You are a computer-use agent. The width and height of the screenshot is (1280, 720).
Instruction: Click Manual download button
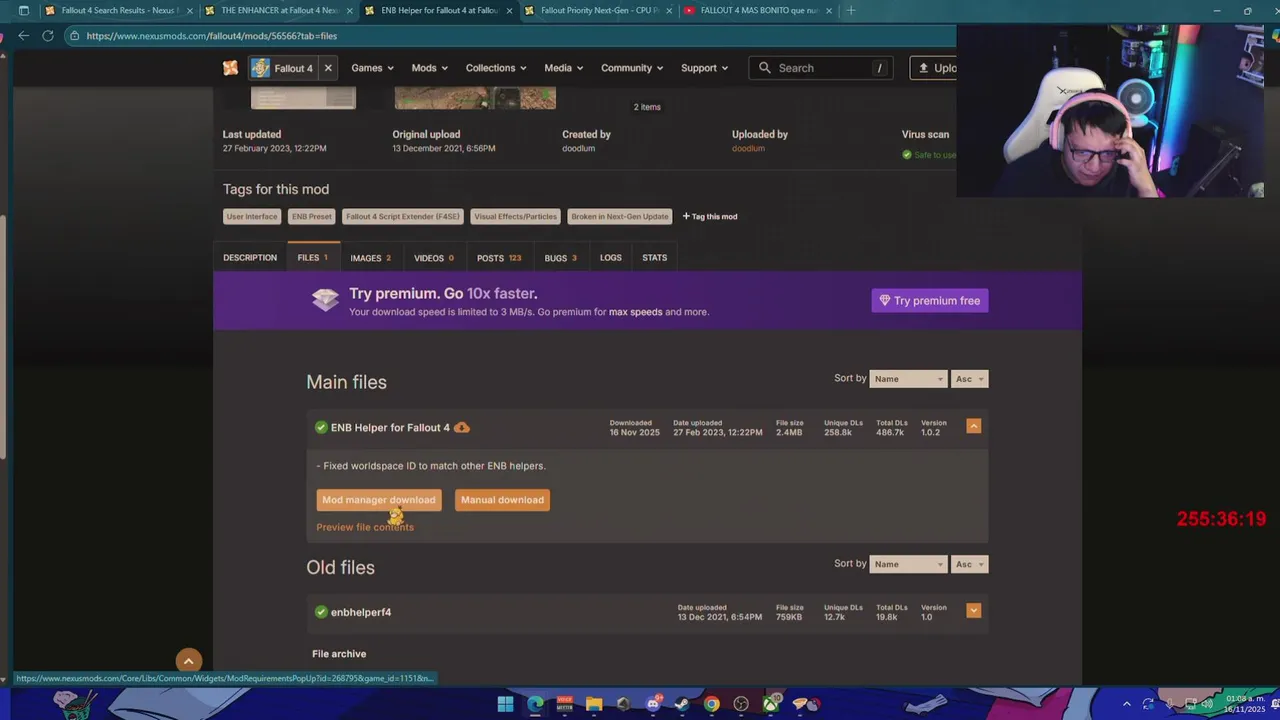pos(502,500)
